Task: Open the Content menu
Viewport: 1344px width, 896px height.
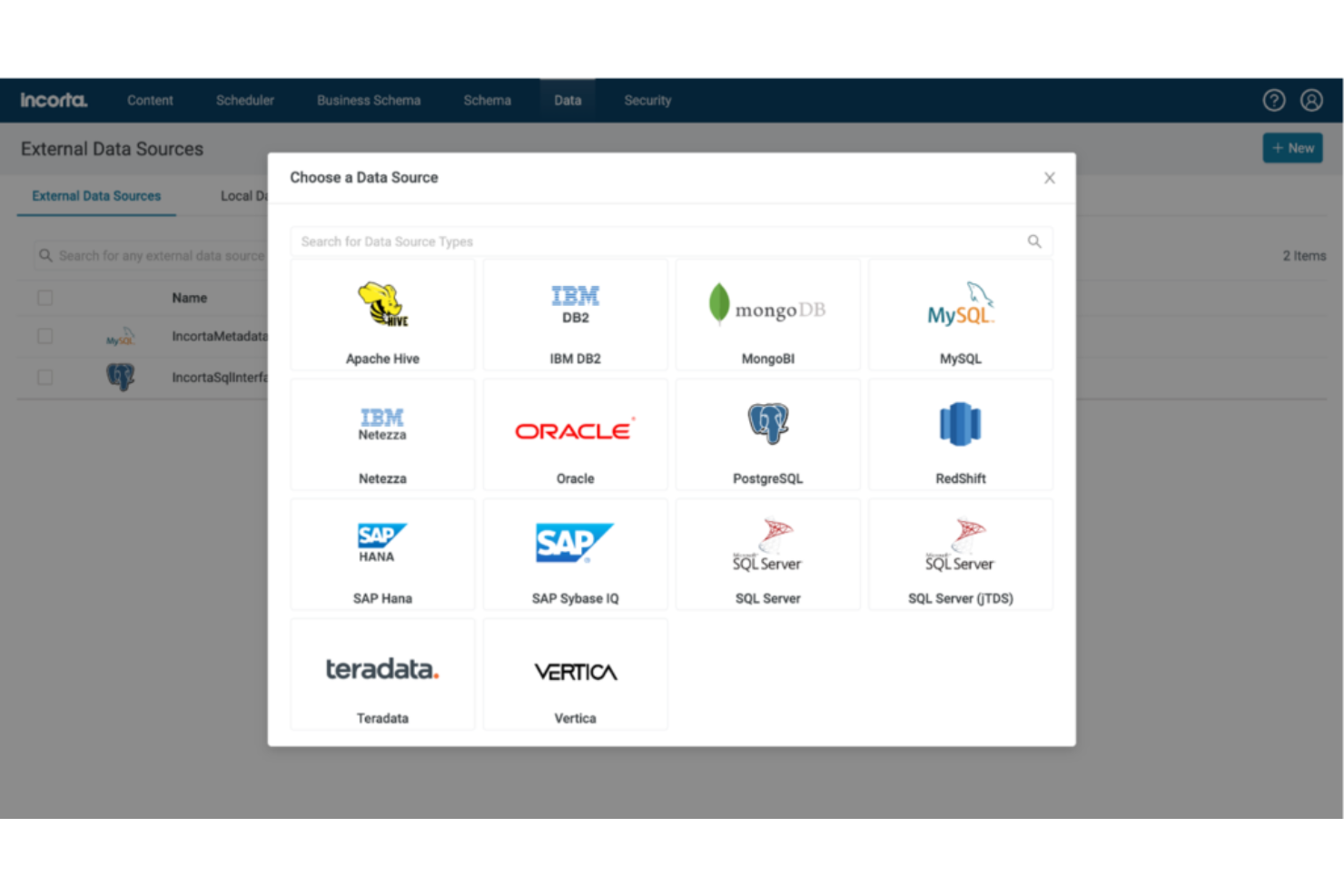Action: (150, 100)
